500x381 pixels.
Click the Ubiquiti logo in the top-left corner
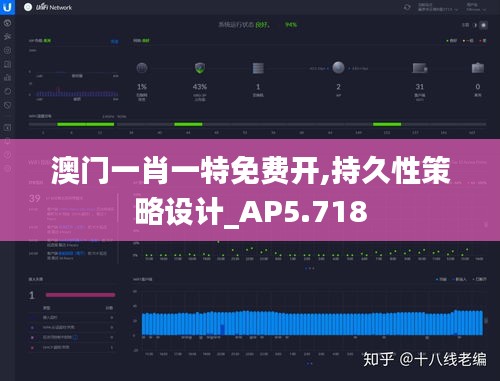(x=7, y=7)
